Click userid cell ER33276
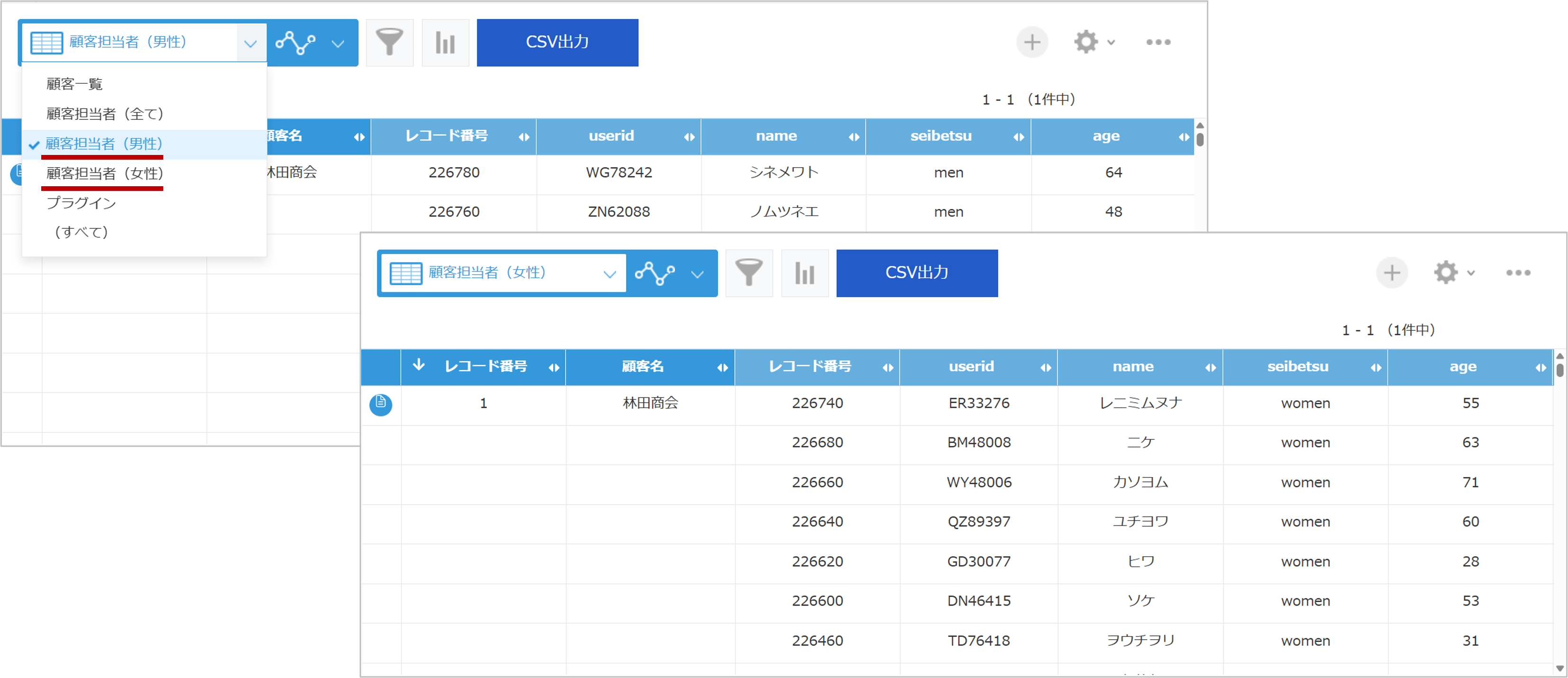The image size is (1568, 678). coord(979,403)
